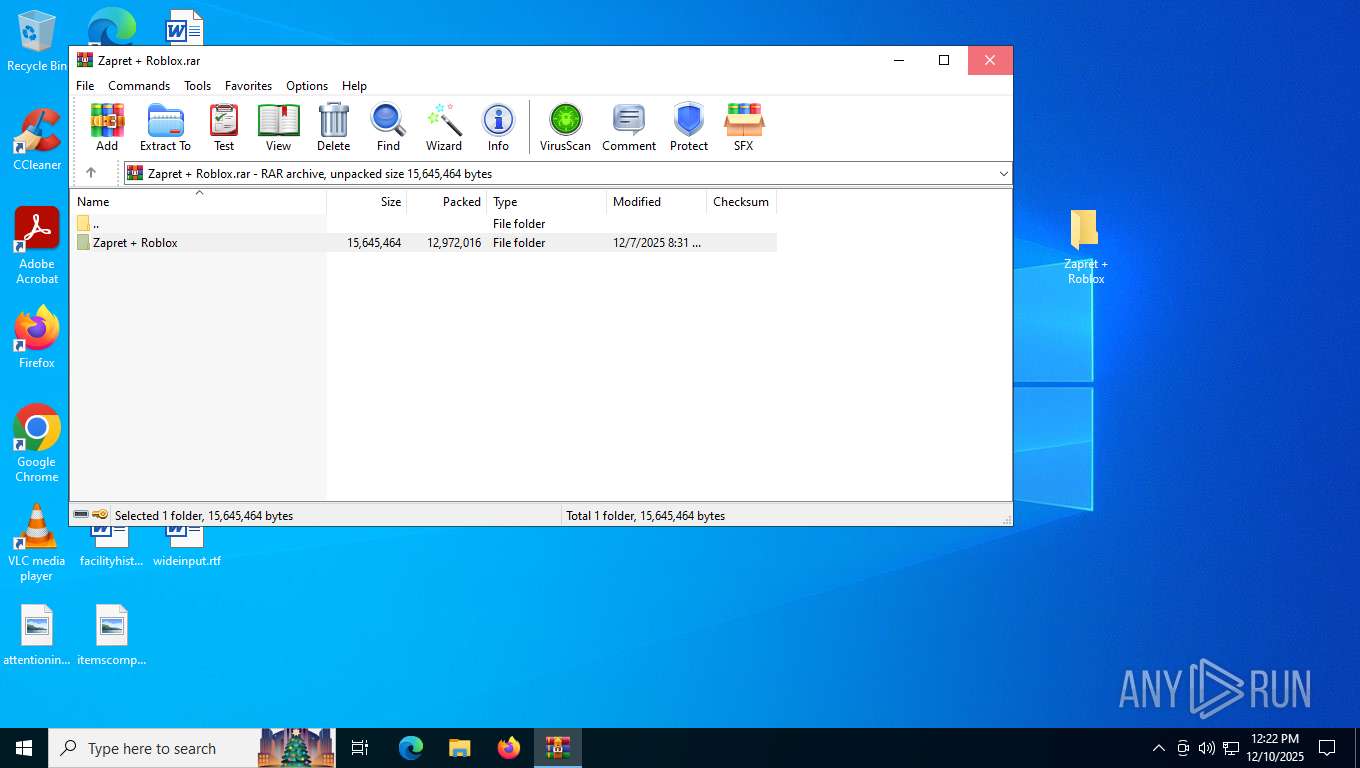Open the File menu
The image size is (1360, 768).
pyautogui.click(x=85, y=86)
